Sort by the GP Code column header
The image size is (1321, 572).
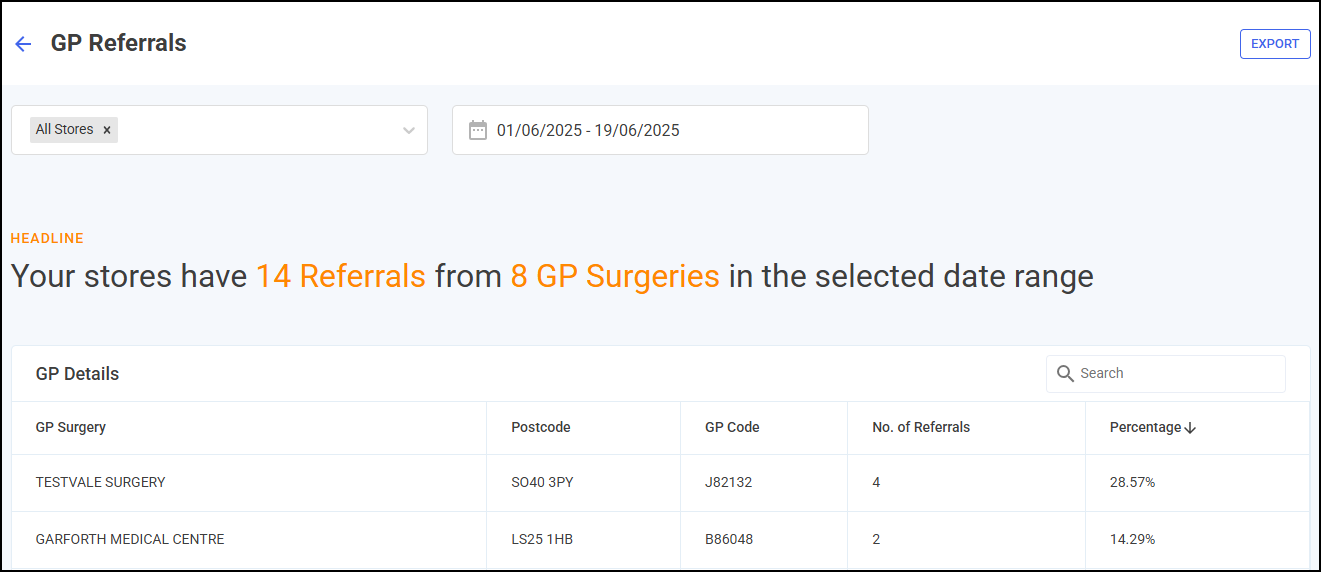732,427
